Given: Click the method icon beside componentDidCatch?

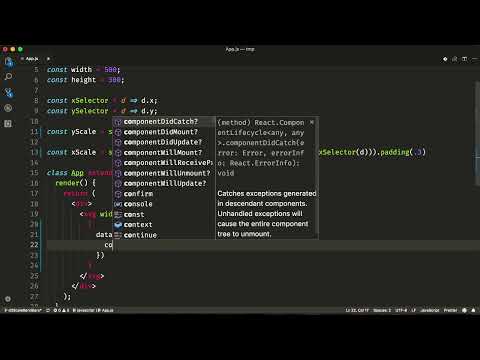Looking at the screenshot, I should [x=118, y=122].
